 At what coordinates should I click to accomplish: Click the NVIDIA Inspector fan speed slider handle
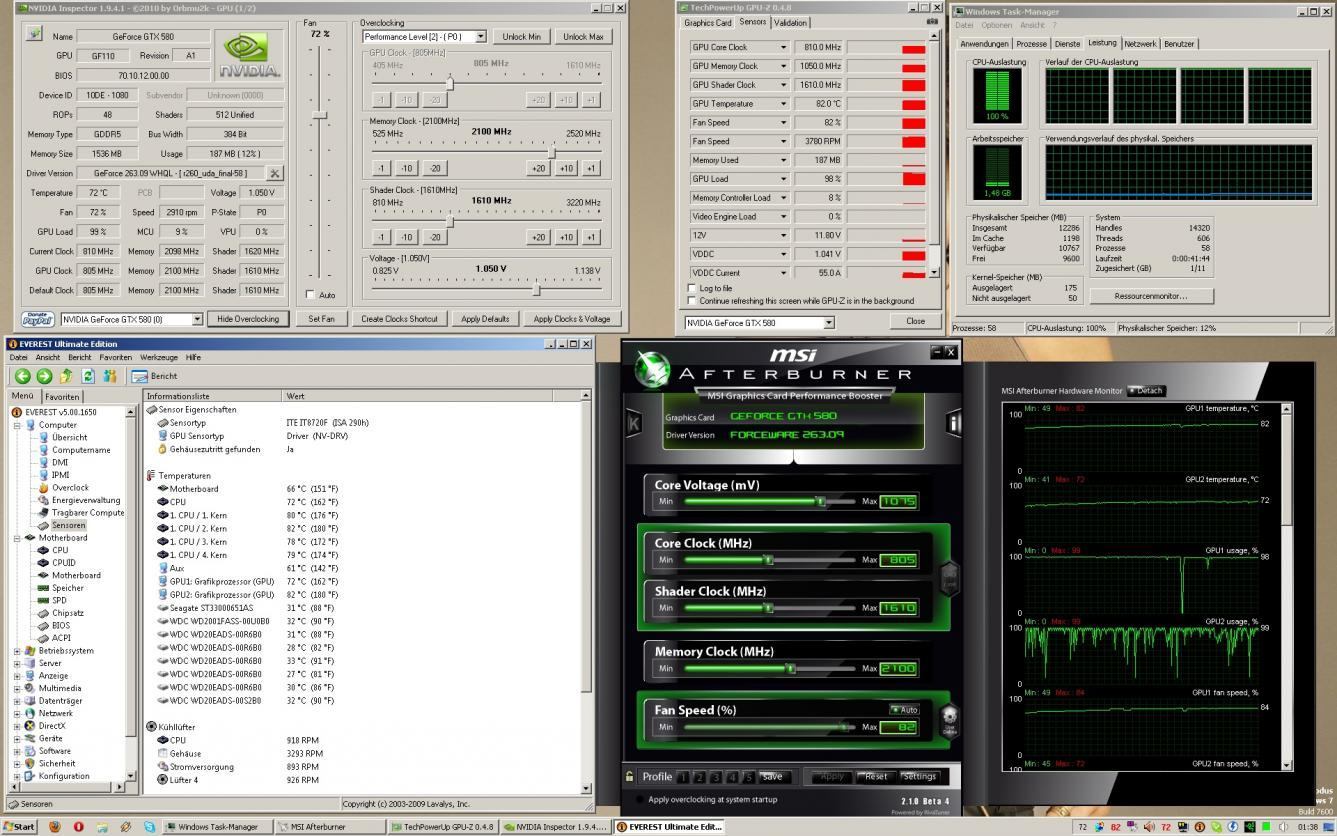point(319,115)
